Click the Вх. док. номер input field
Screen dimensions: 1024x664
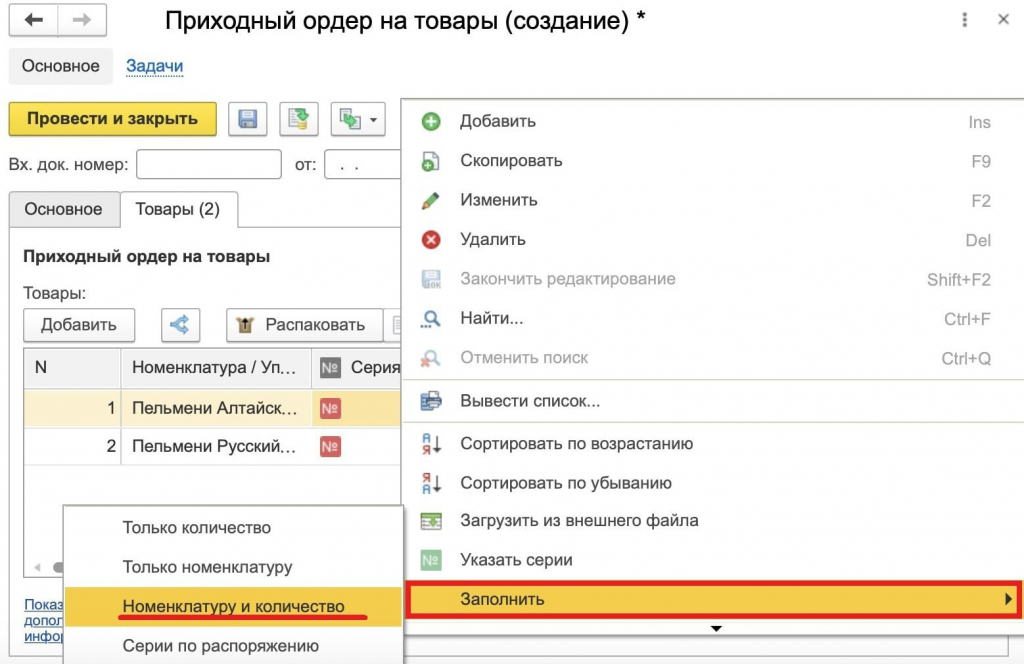point(209,164)
